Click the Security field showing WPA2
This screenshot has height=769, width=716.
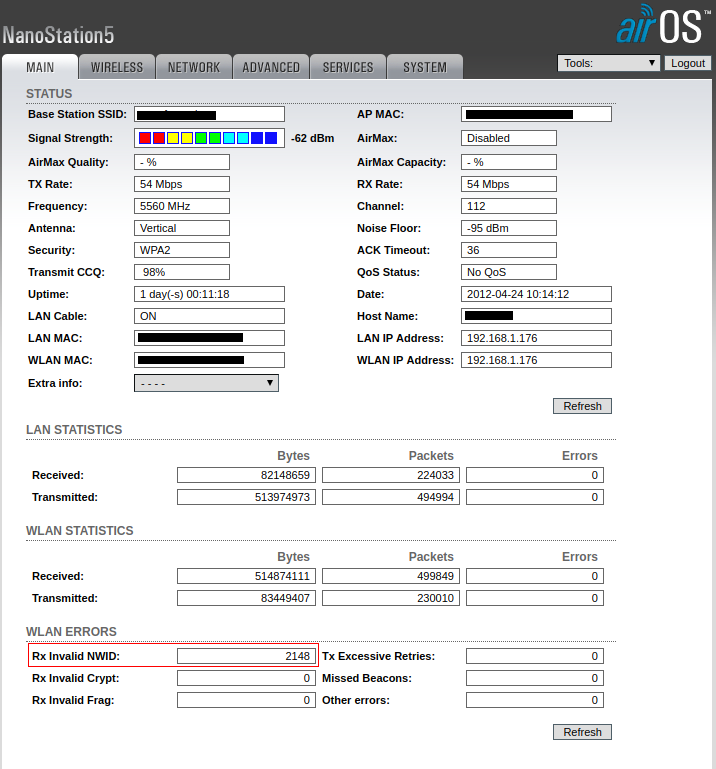click(x=181, y=250)
